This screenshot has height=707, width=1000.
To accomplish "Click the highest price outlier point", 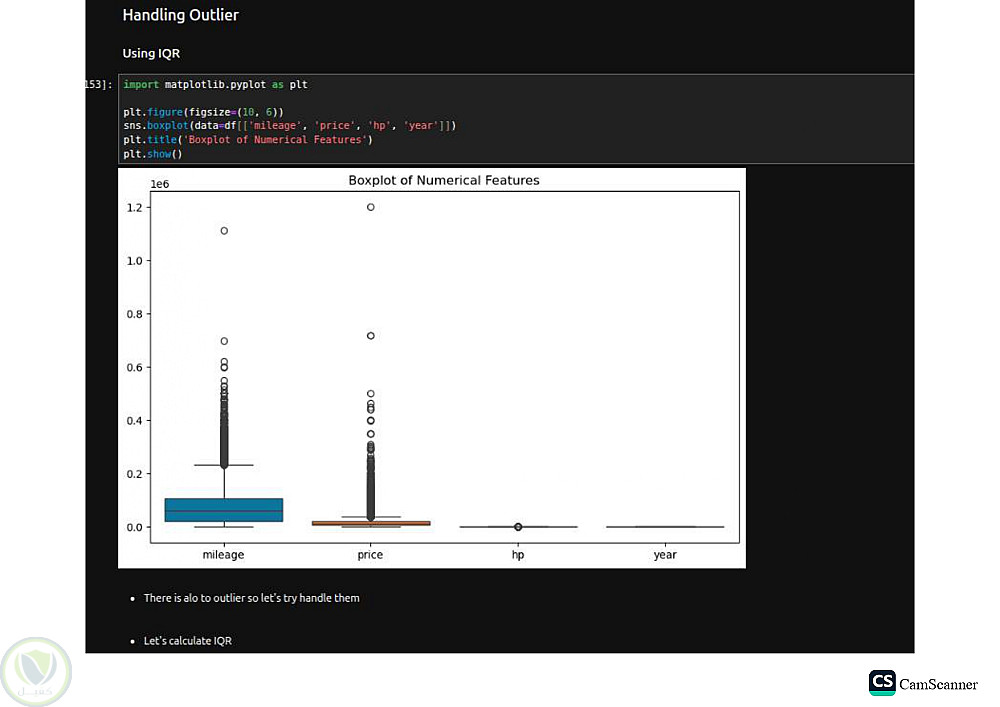I will pyautogui.click(x=371, y=207).
